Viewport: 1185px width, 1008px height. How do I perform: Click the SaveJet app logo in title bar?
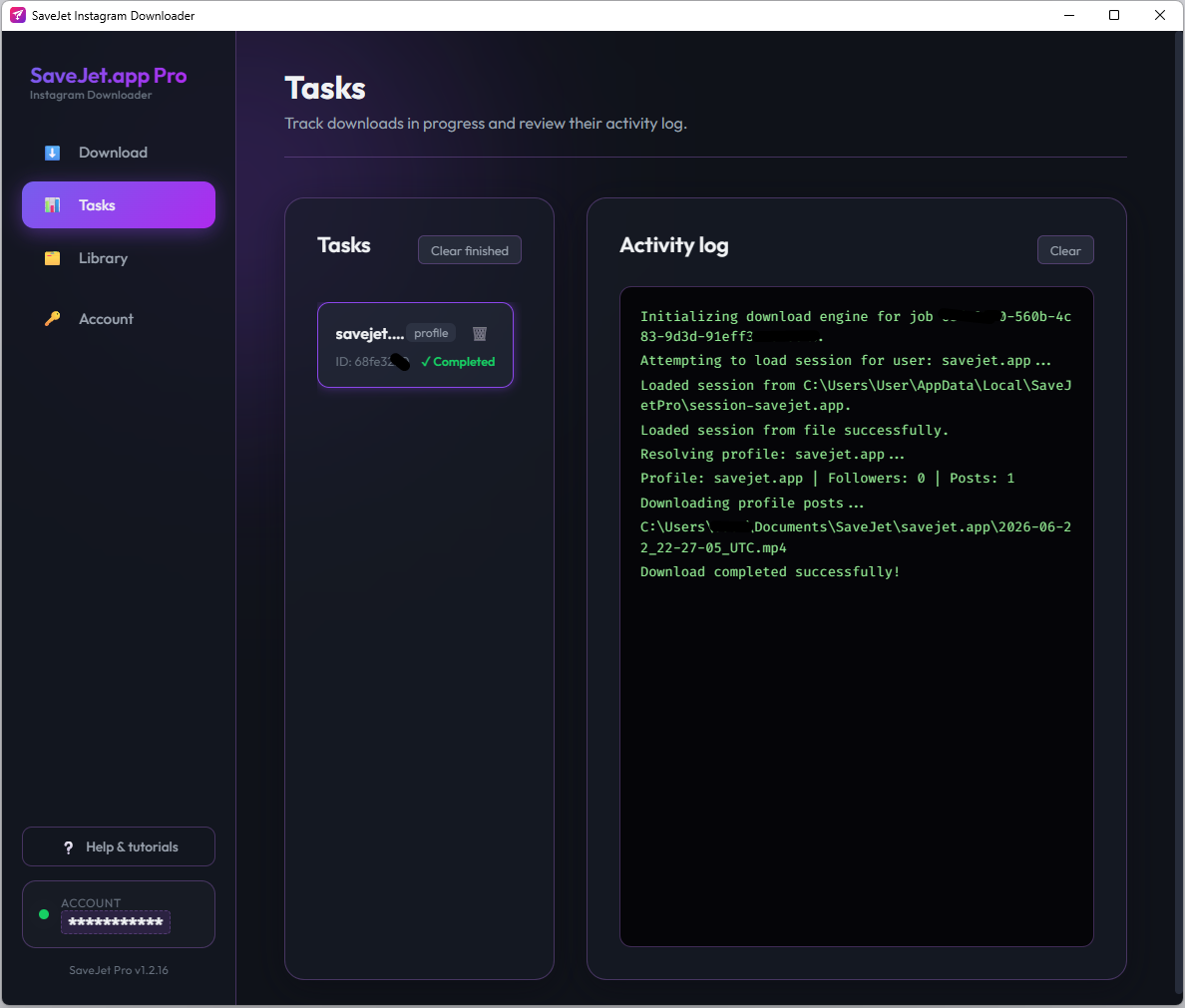(x=17, y=15)
